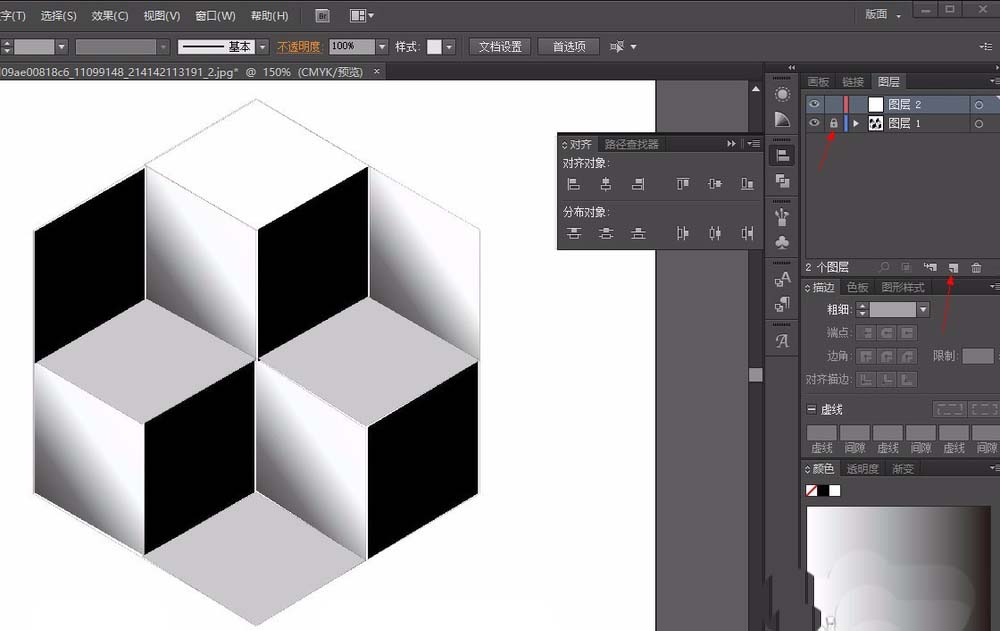Click the 文档设置 button

(x=500, y=47)
